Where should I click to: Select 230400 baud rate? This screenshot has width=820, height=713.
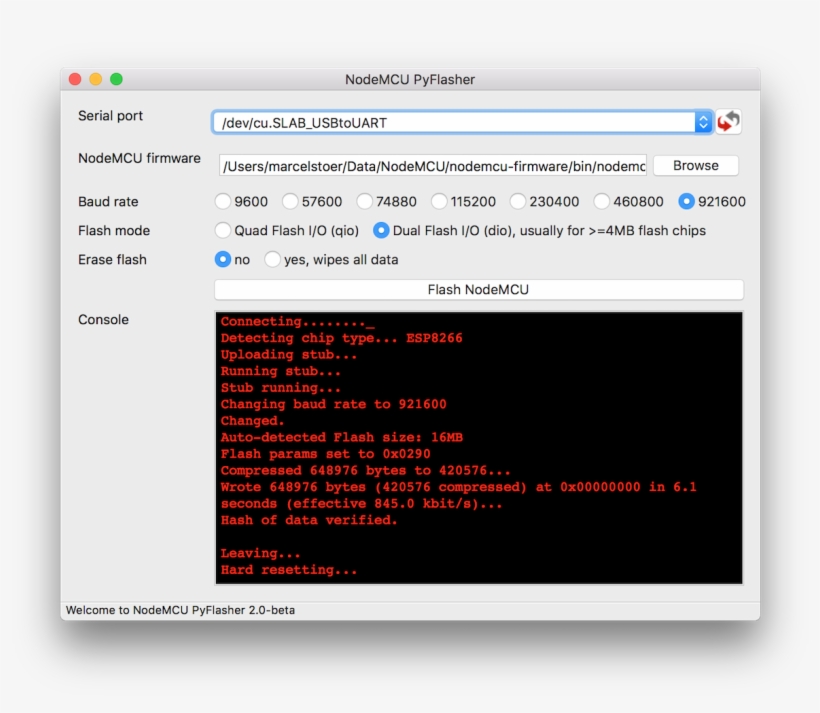pos(517,201)
